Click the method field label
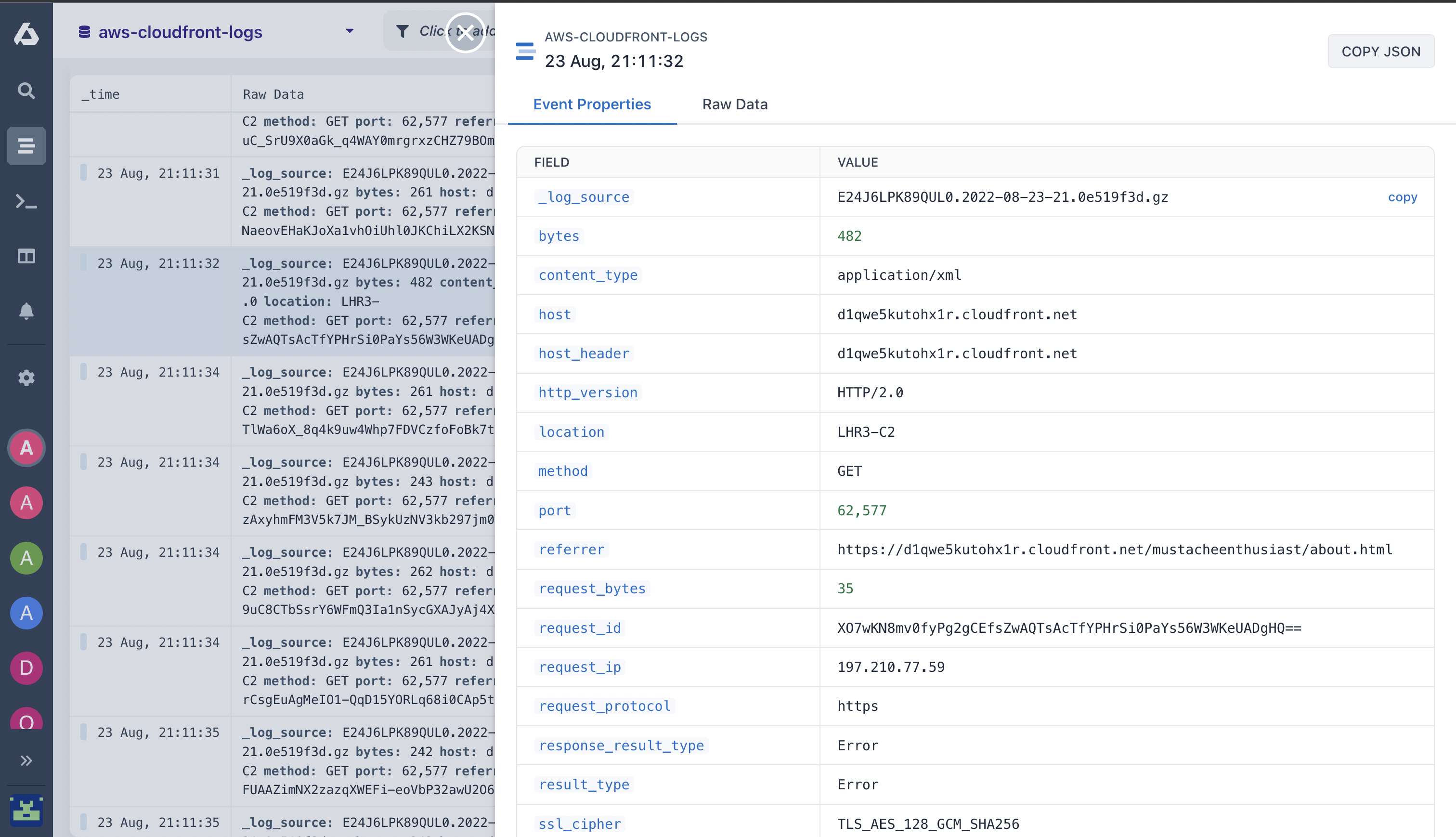Screen dimensions: 1456x837 tap(563, 471)
